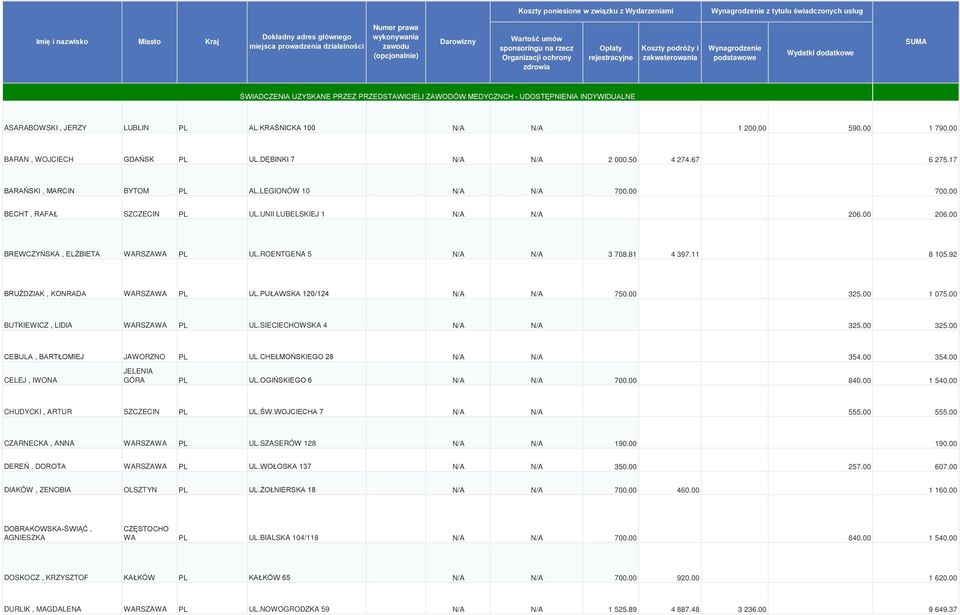Select travel cost value '4 887.48'

[685, 610]
